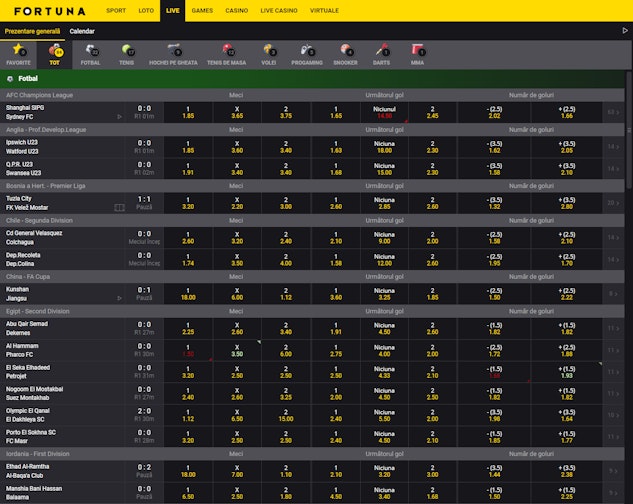Select the Fotbal sport icon
The width and height of the screenshot is (633, 504).
click(x=91, y=53)
